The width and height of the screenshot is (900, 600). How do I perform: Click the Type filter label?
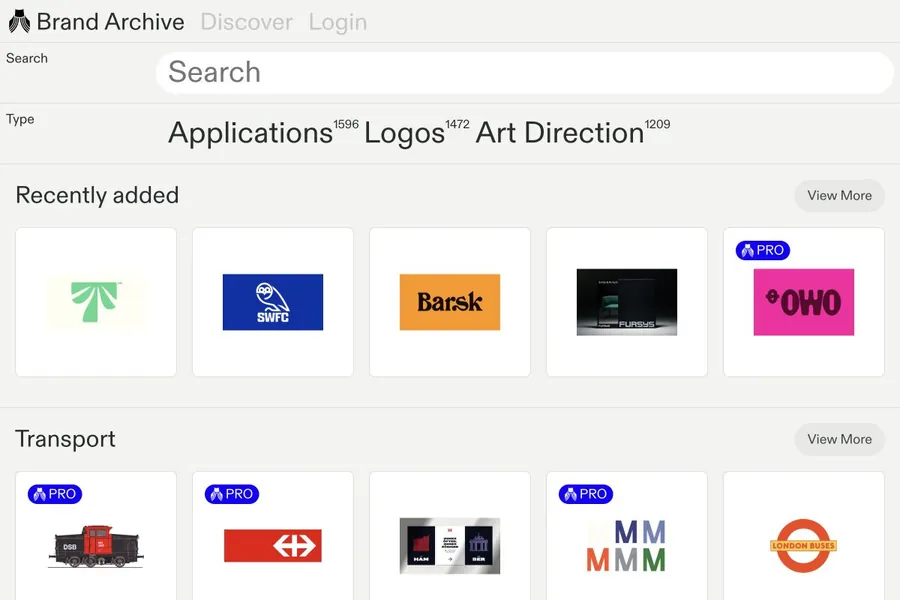(x=20, y=119)
